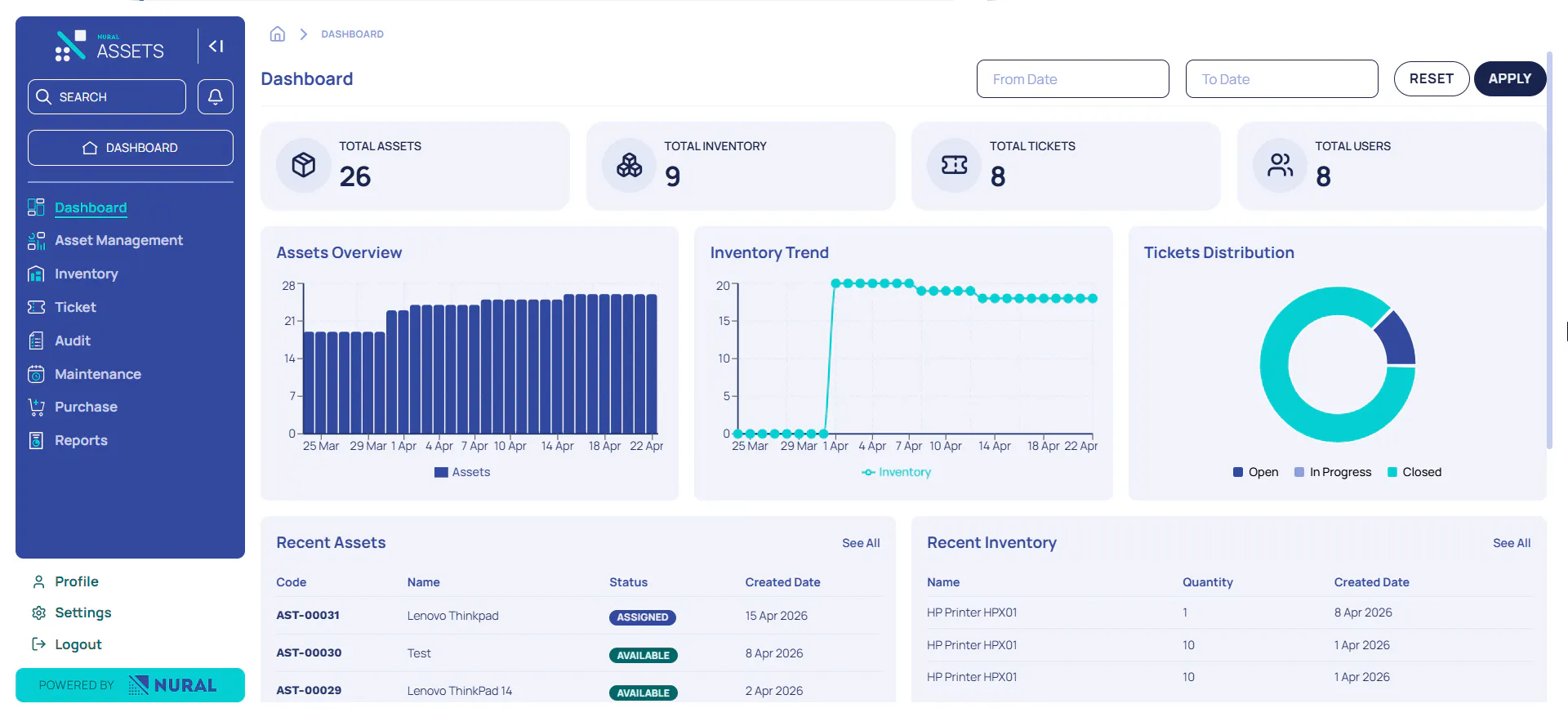Viewport: 1568px width, 717px height.
Task: Toggle the Inventory legend in Inventory Trend
Action: pyautogui.click(x=896, y=472)
